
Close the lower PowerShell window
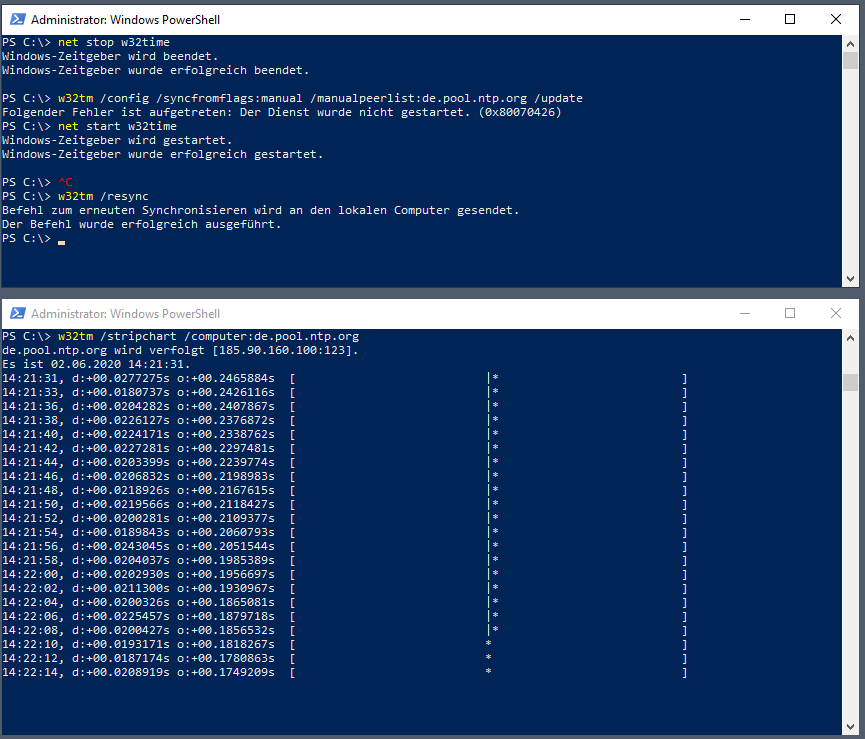836,313
